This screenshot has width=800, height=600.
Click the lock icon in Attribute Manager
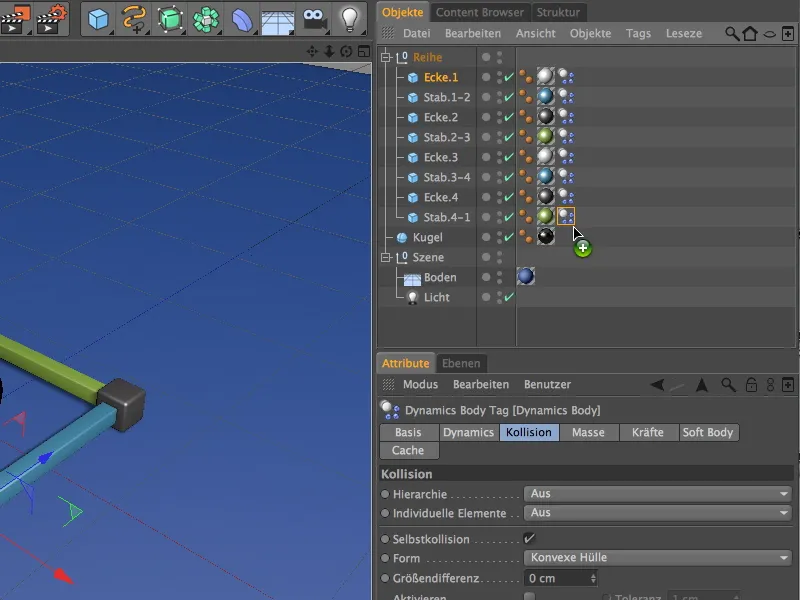click(749, 384)
